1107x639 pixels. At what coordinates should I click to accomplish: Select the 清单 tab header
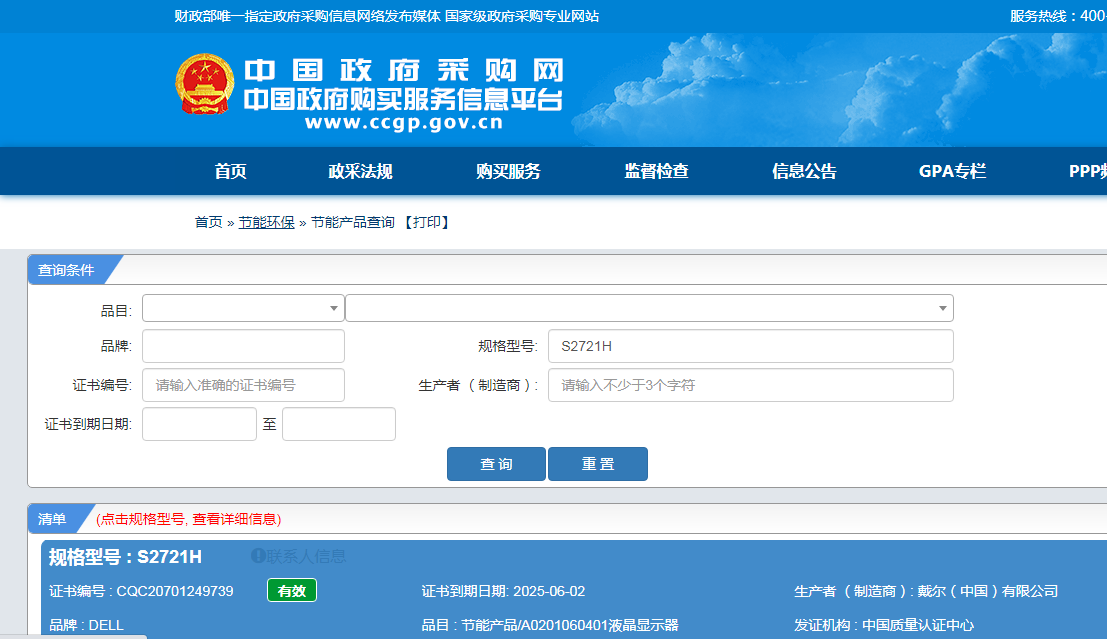[x=52, y=519]
